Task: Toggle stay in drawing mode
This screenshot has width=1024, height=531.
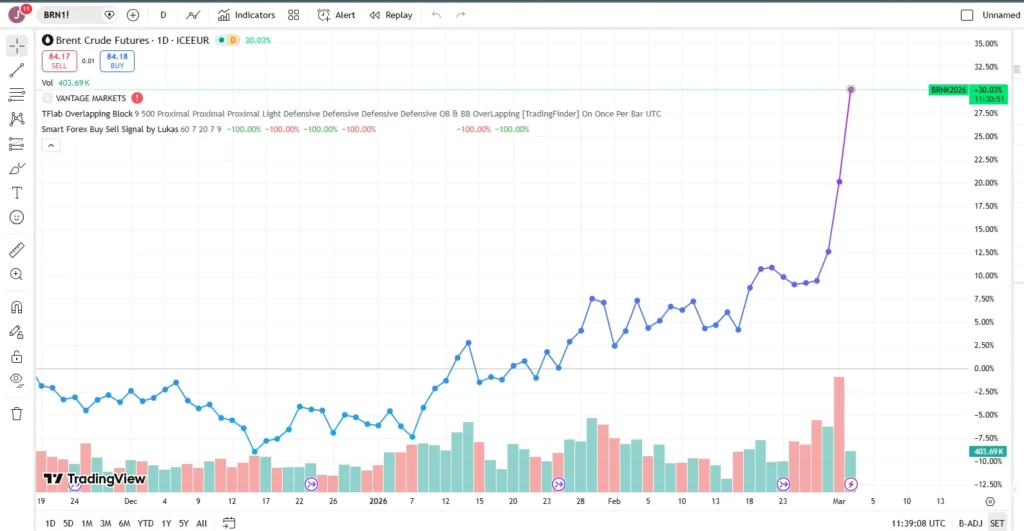Action: click(x=17, y=332)
